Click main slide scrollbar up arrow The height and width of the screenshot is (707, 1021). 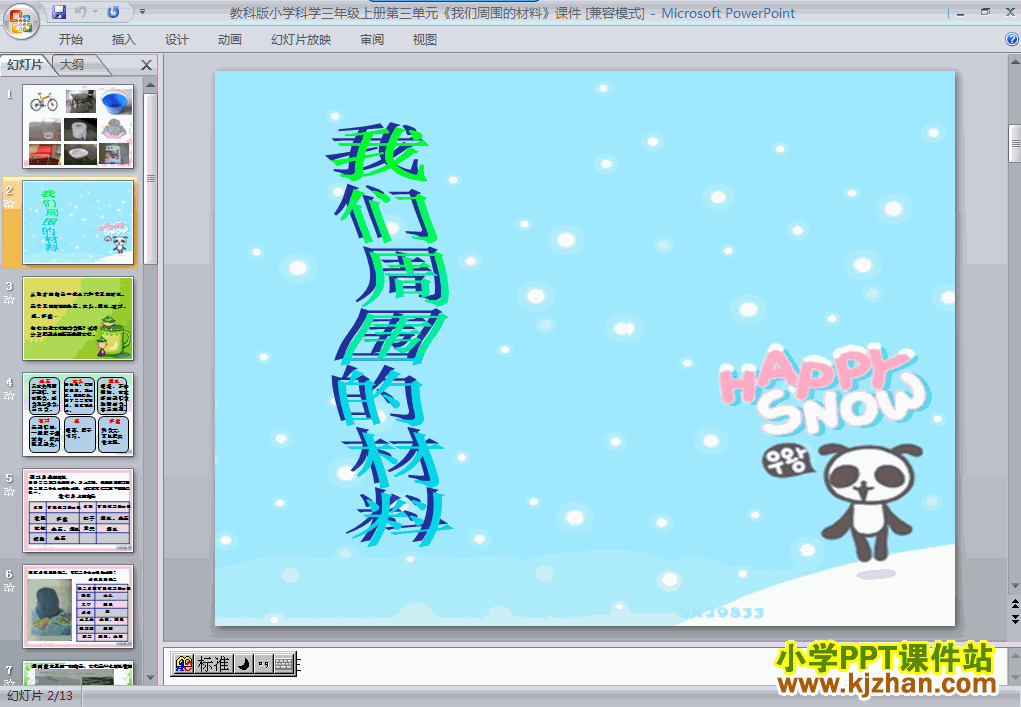click(1014, 62)
